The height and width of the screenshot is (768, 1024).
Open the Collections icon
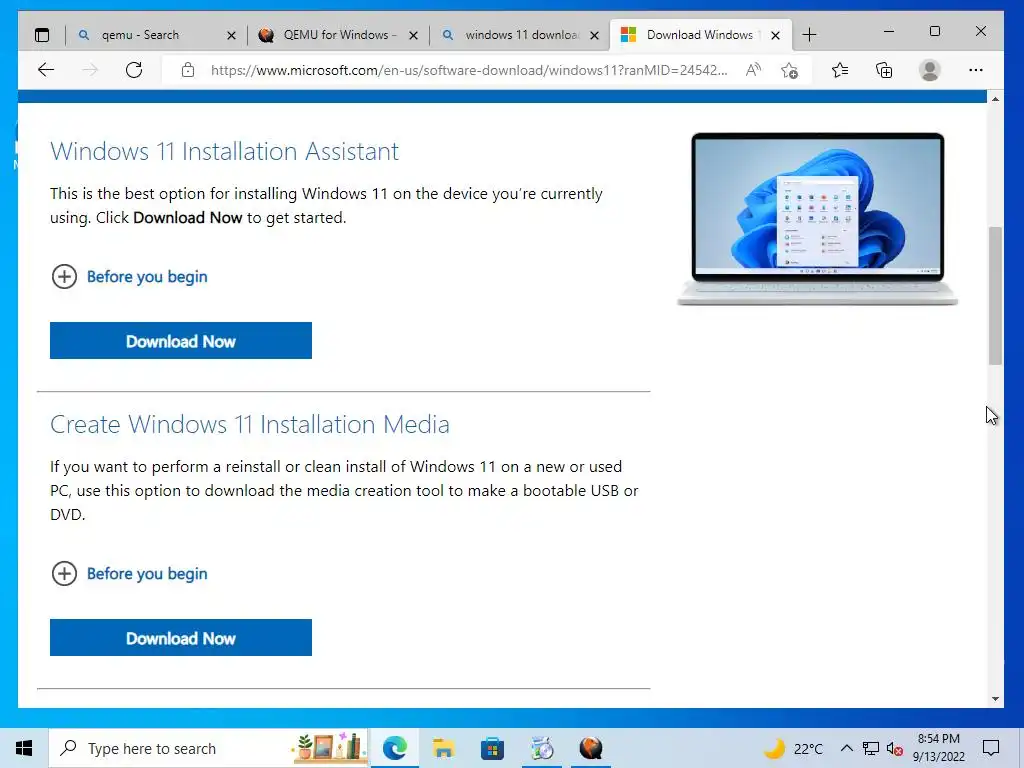884,70
